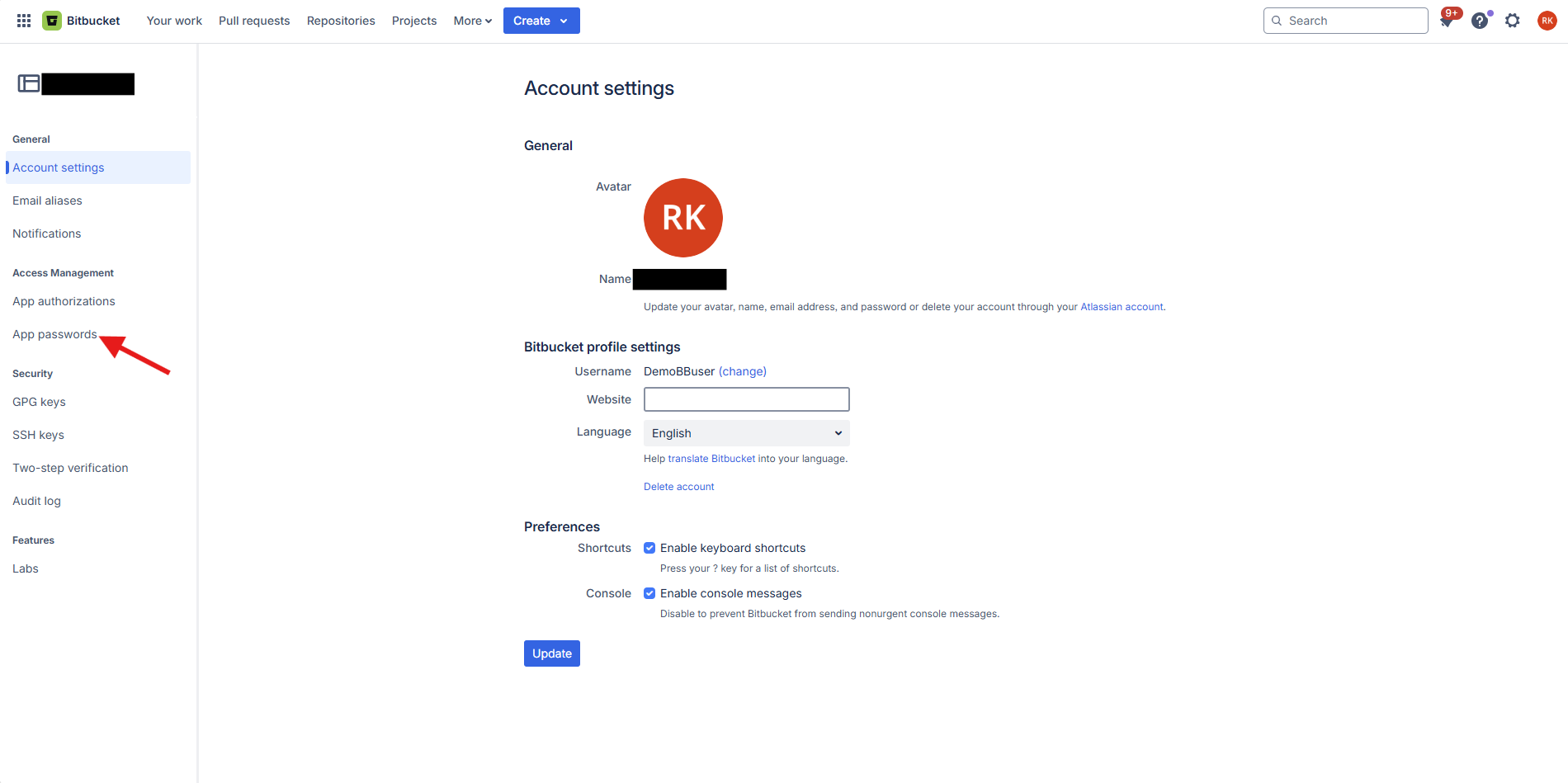Click the workspace icon in the sidebar
The width and height of the screenshot is (1568, 783).
(x=28, y=83)
